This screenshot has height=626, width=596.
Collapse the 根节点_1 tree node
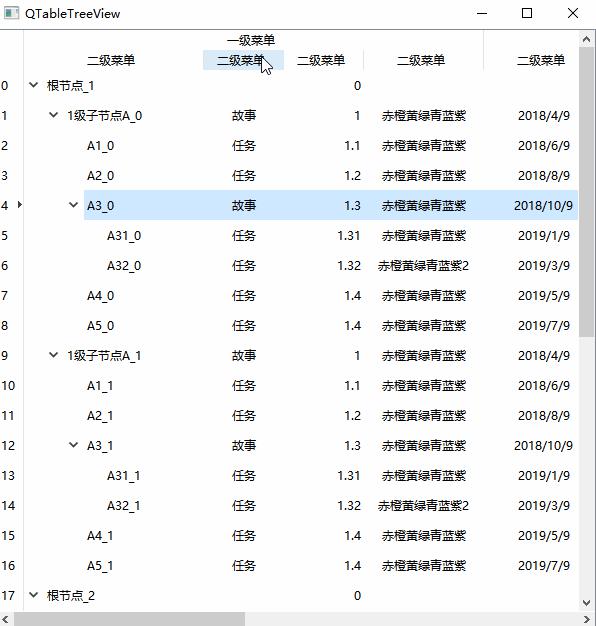[x=34, y=85]
